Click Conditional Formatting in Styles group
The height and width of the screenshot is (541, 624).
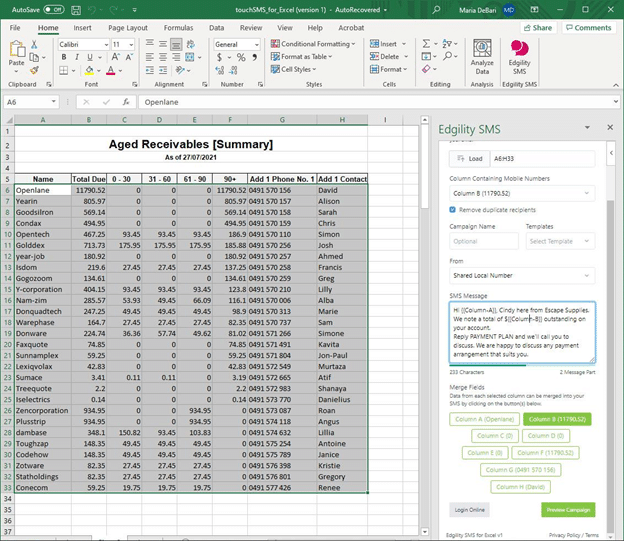[312, 44]
